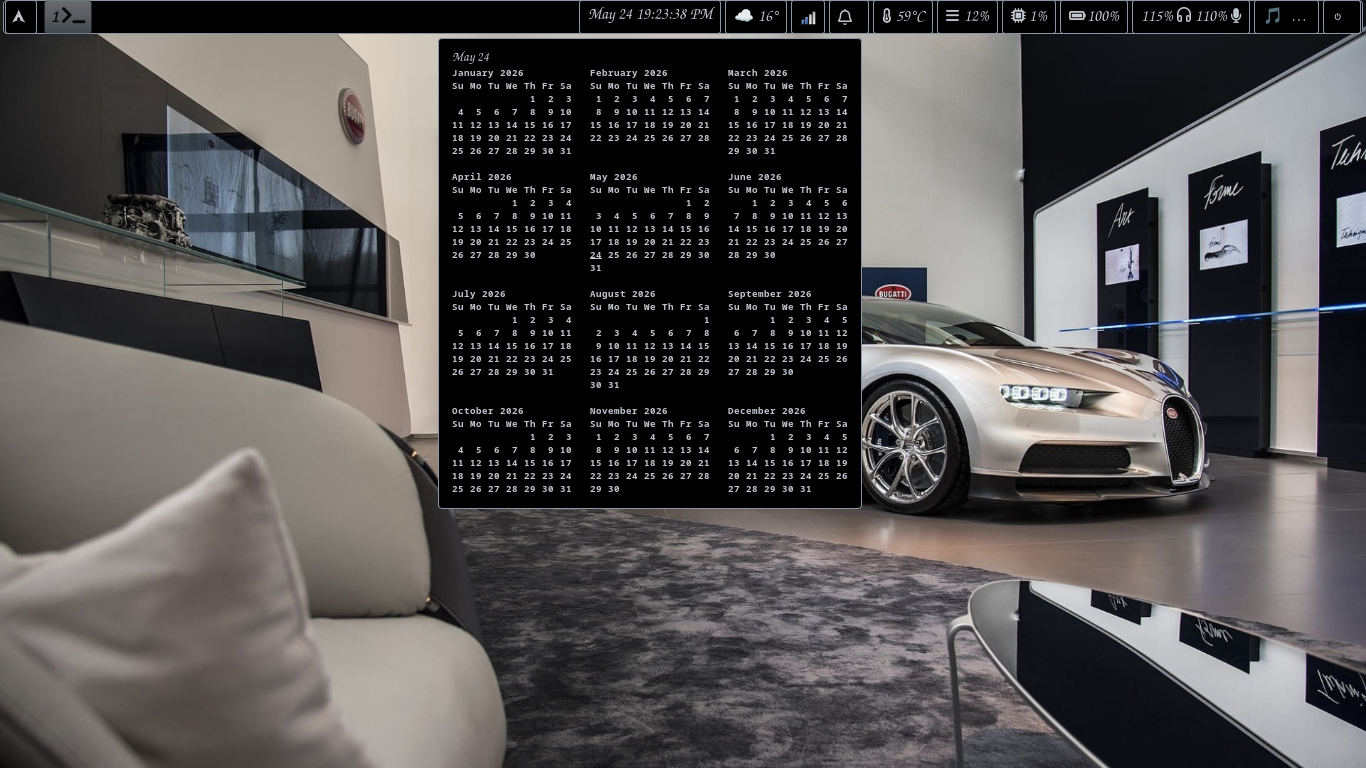Click the 115% headphone volume value
The width and height of the screenshot is (1366, 768).
[x=1157, y=17]
